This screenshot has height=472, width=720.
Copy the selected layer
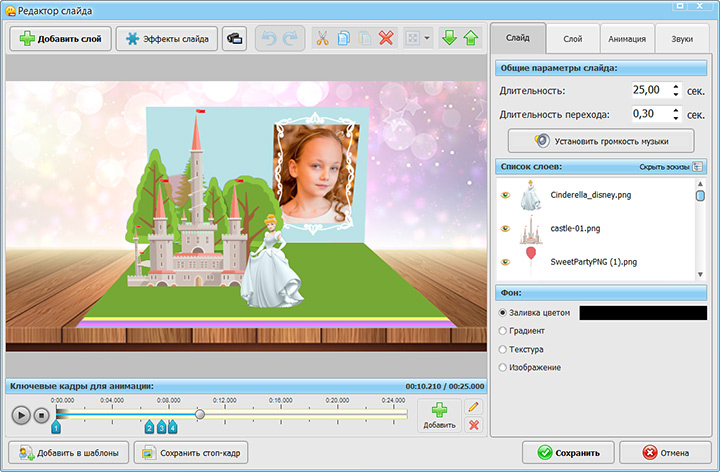point(343,39)
